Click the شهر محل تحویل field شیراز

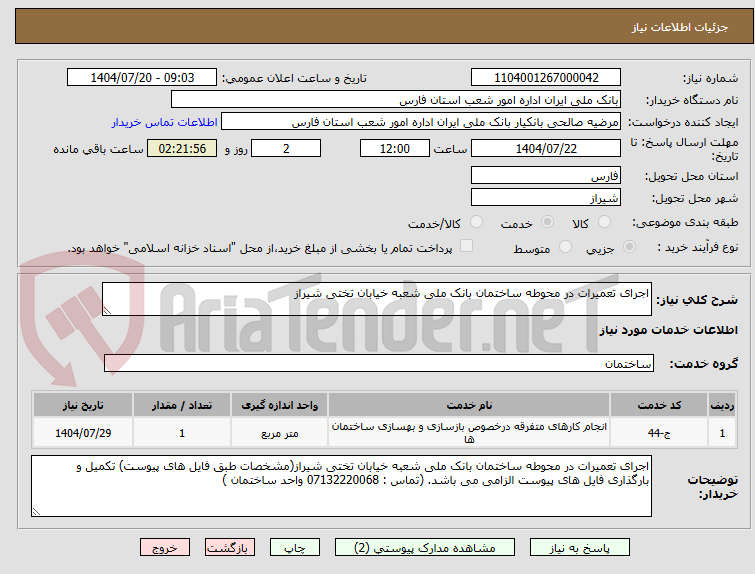(546, 197)
